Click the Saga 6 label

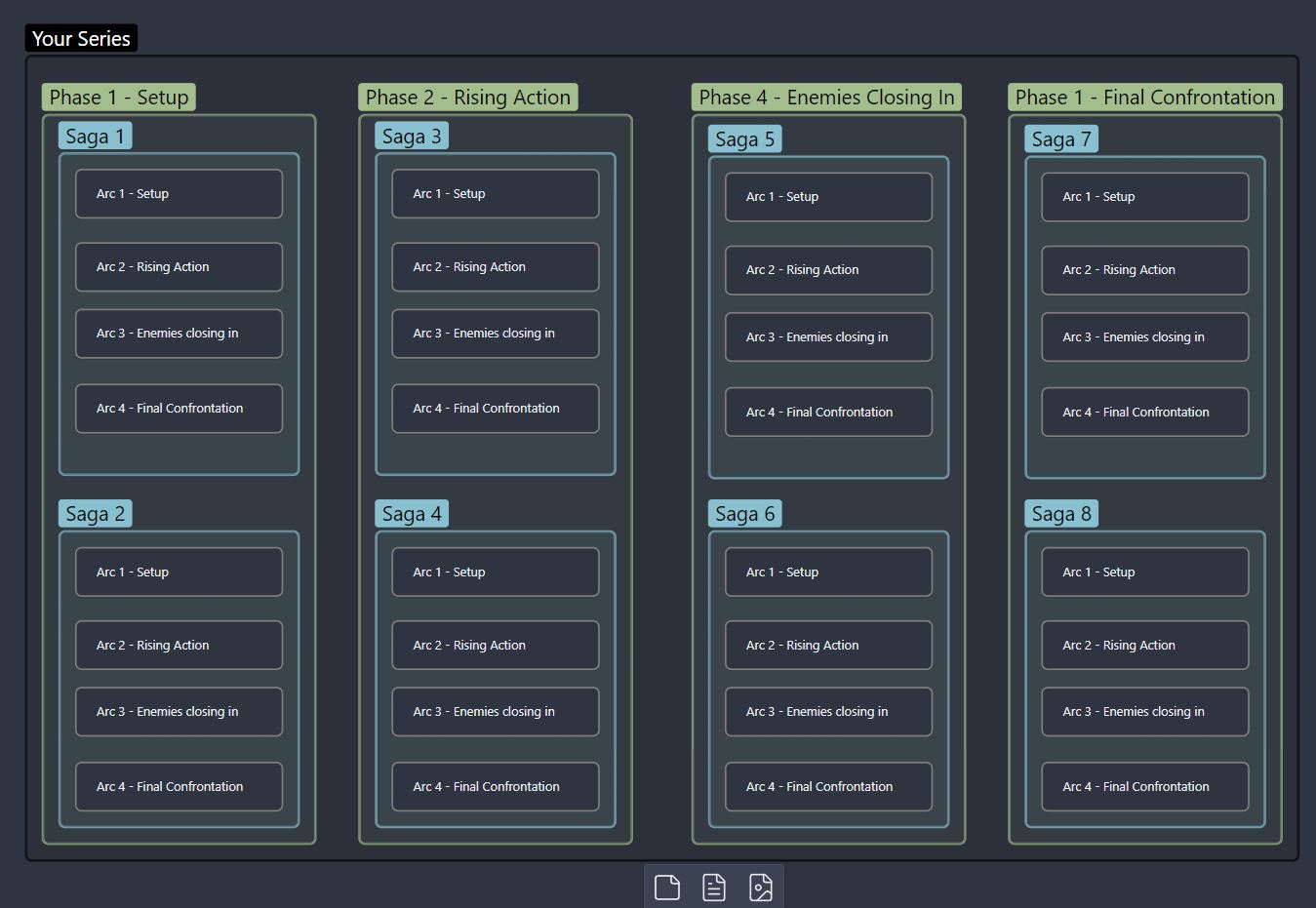point(744,514)
